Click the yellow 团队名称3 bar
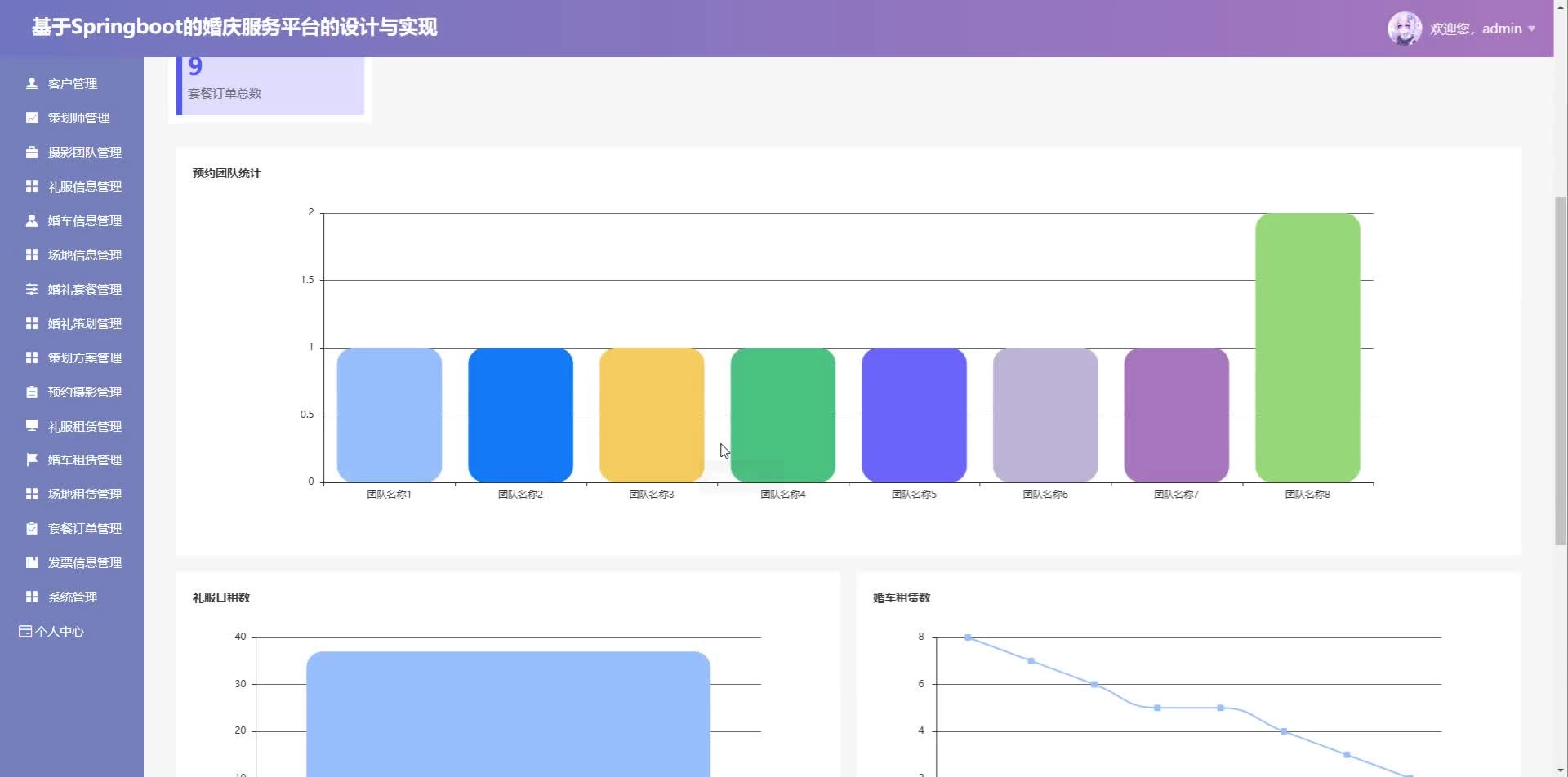 651,415
